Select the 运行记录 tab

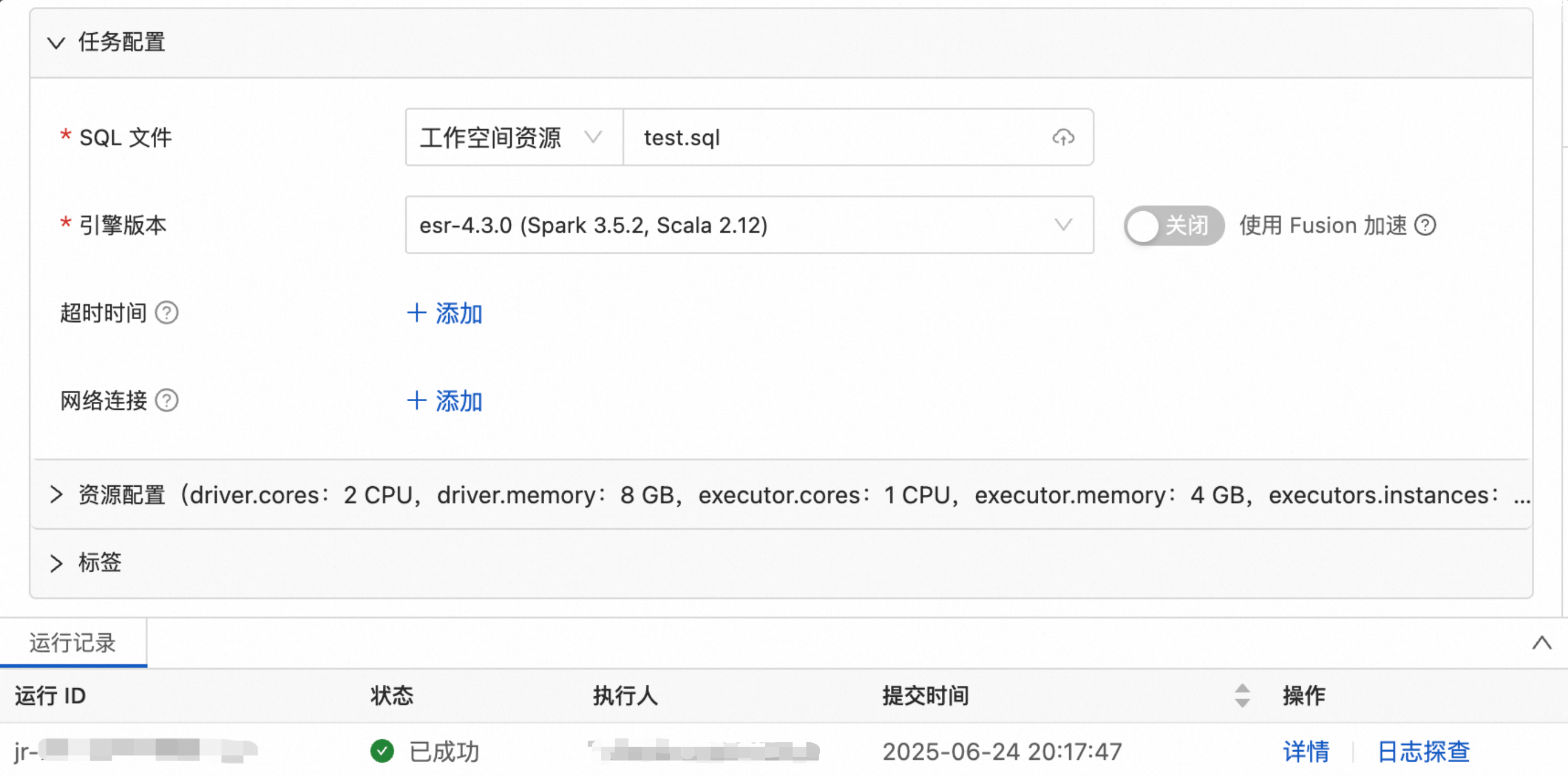click(x=73, y=643)
